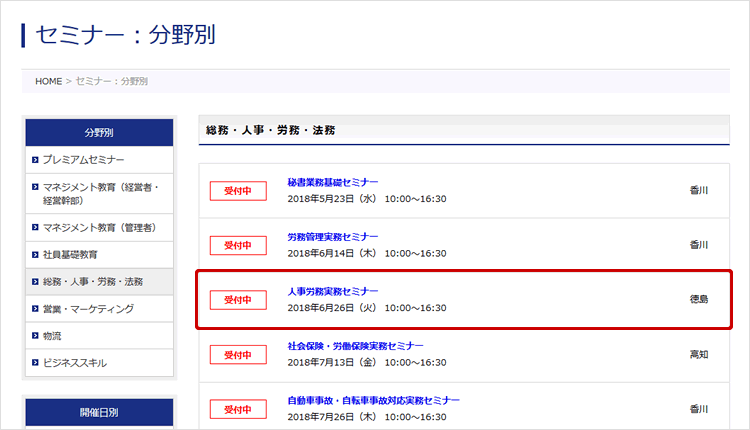The image size is (750, 430).
Task: Click 受付中 badge for 人事労務実務セミナー
Action: coord(238,300)
